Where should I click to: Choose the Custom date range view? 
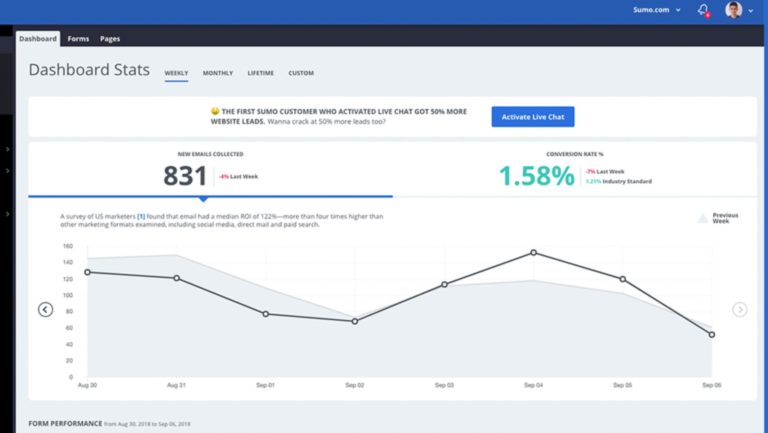[x=301, y=73]
